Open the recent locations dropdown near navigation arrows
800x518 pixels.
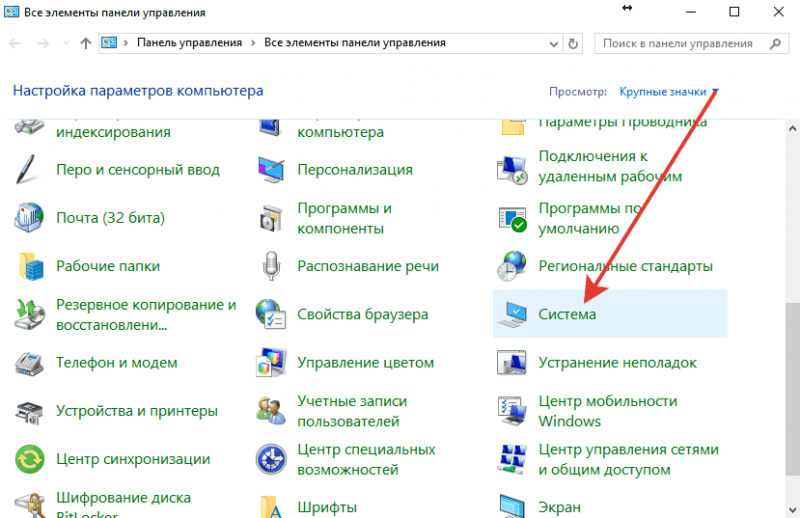point(66,43)
